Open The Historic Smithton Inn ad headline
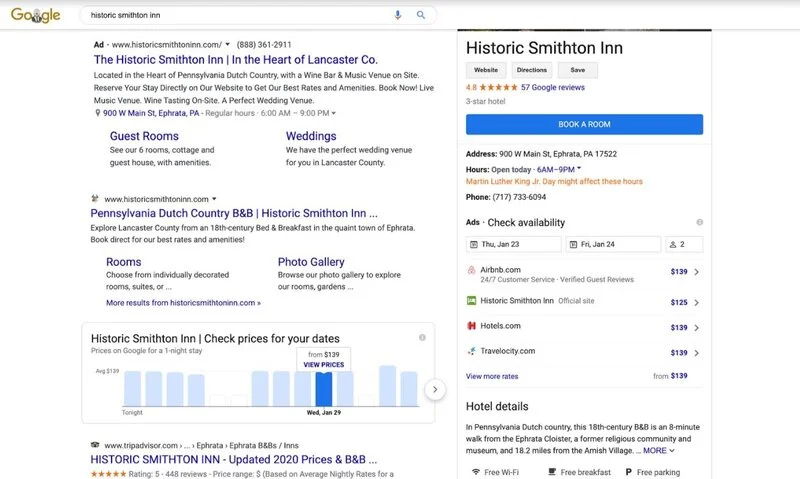Viewport: 800px width, 479px height. 236,60
